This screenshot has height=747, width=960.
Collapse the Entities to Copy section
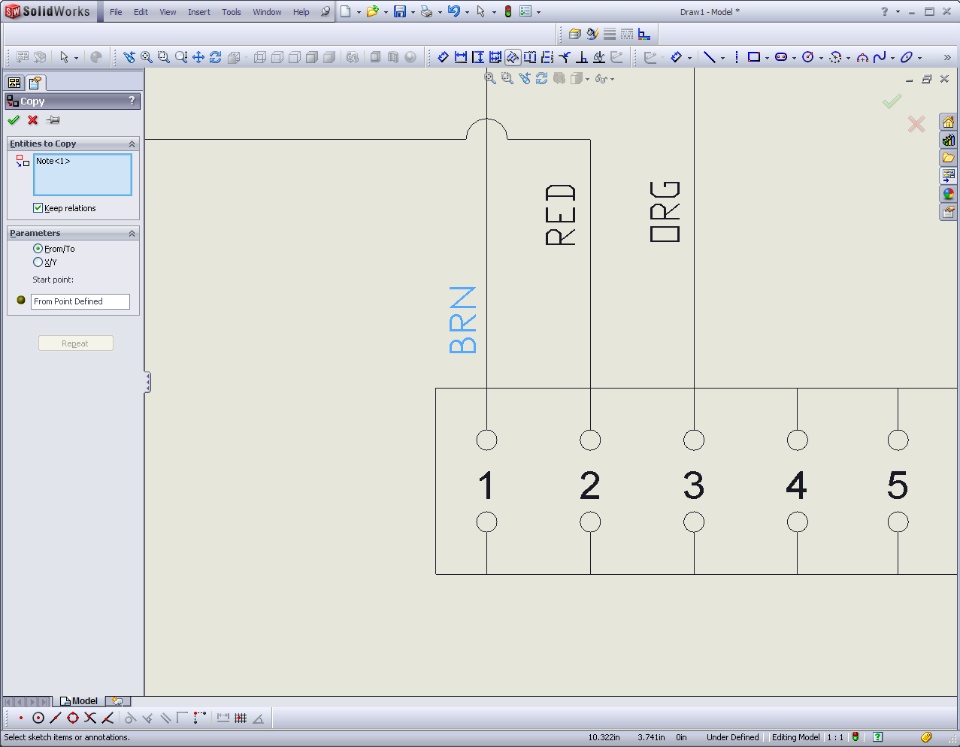132,144
